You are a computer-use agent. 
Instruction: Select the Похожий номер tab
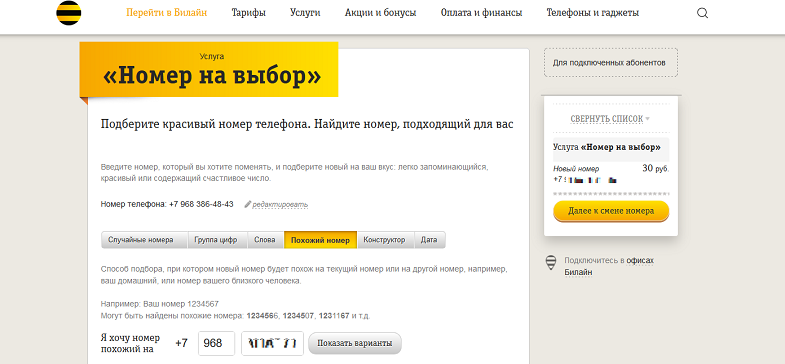coord(320,240)
